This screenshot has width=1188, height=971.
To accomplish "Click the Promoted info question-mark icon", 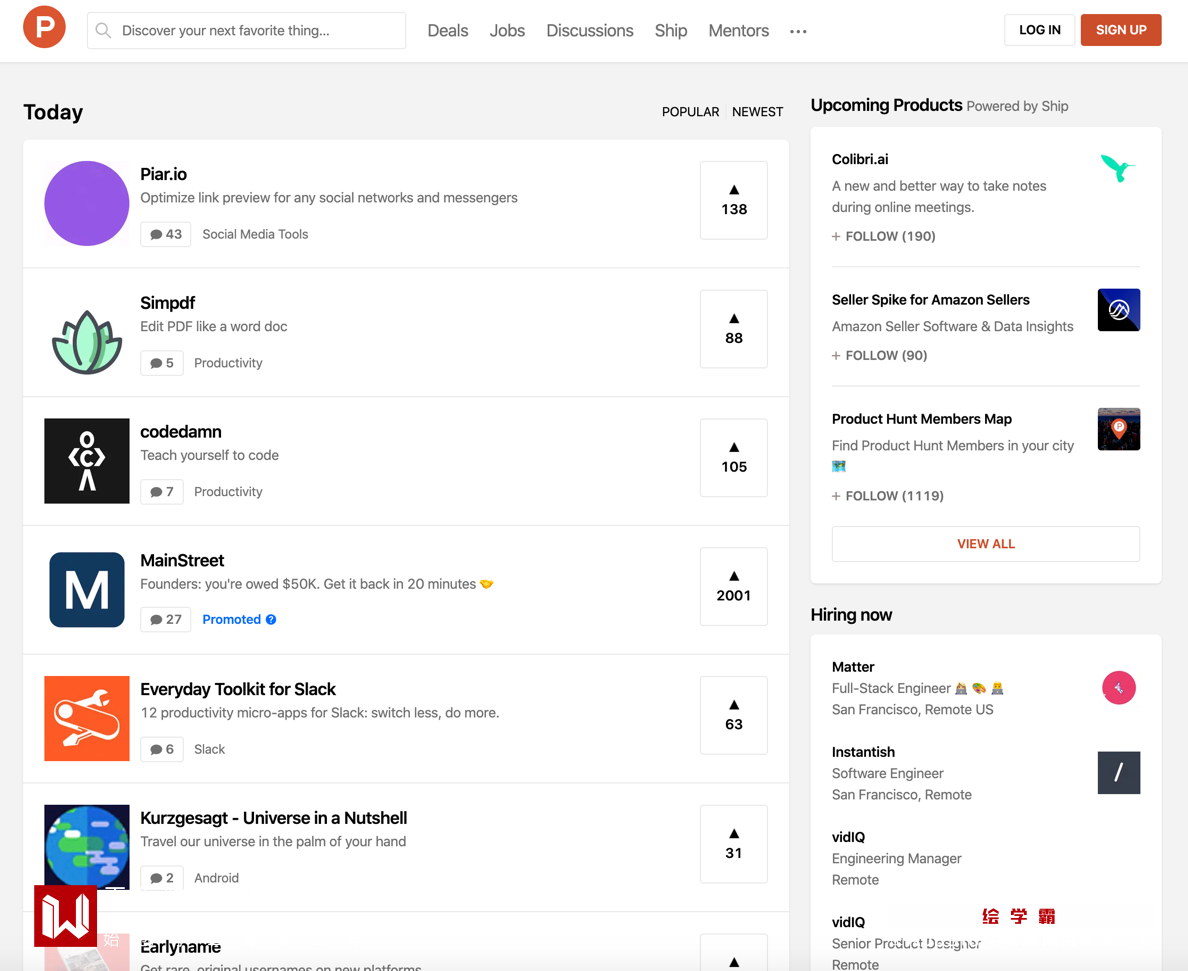I will click(271, 620).
